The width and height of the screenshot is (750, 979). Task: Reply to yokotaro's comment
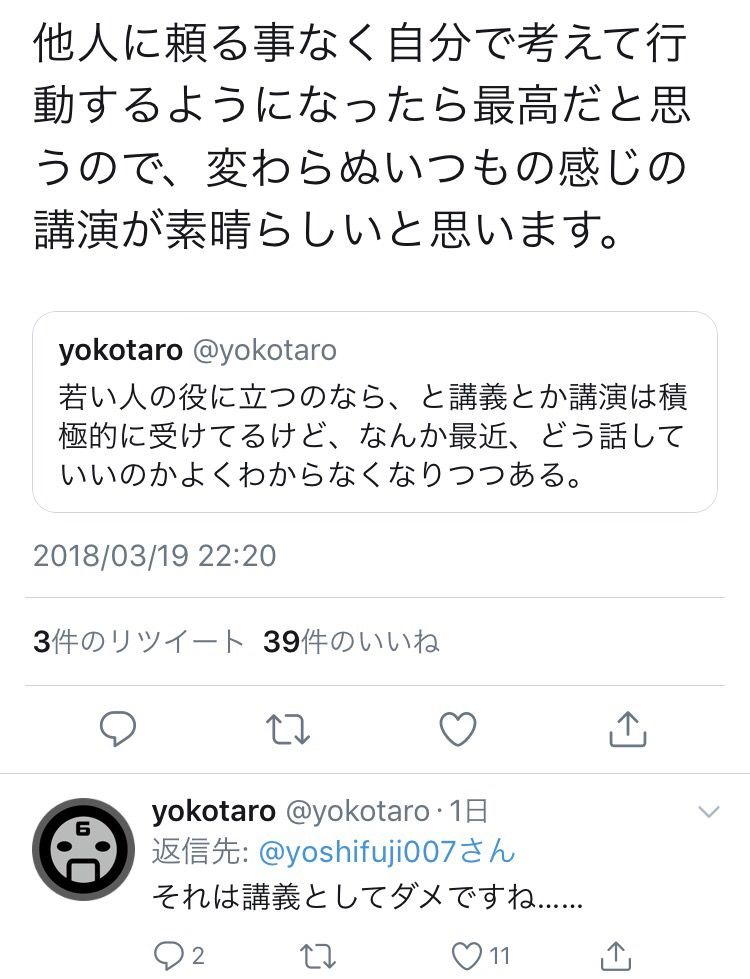coord(168,956)
